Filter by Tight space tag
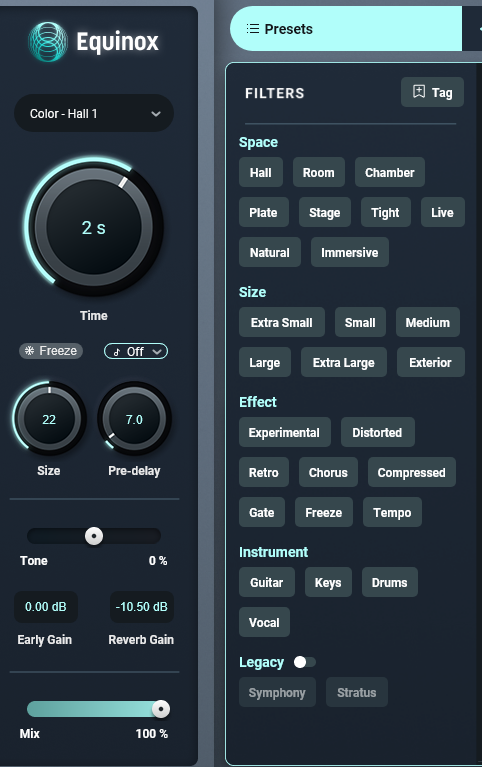The height and width of the screenshot is (767, 482). tap(386, 212)
